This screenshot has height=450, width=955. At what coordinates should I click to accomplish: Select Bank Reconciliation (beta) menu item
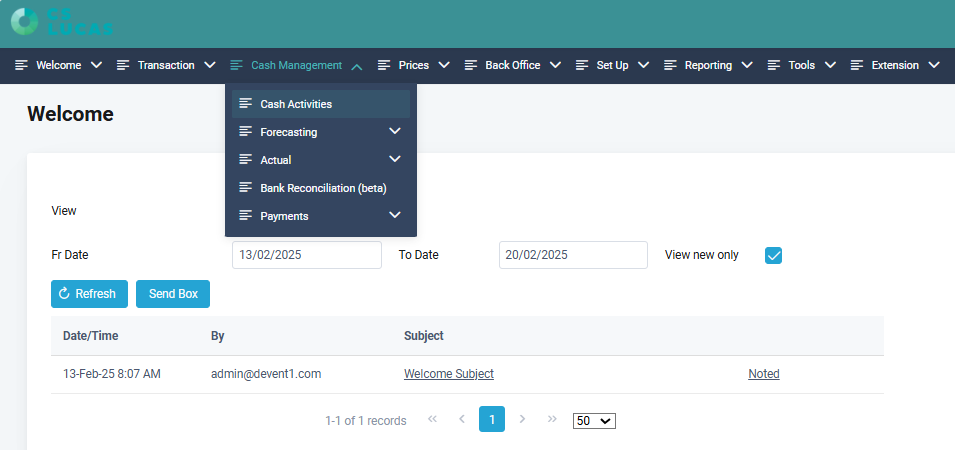tap(322, 188)
